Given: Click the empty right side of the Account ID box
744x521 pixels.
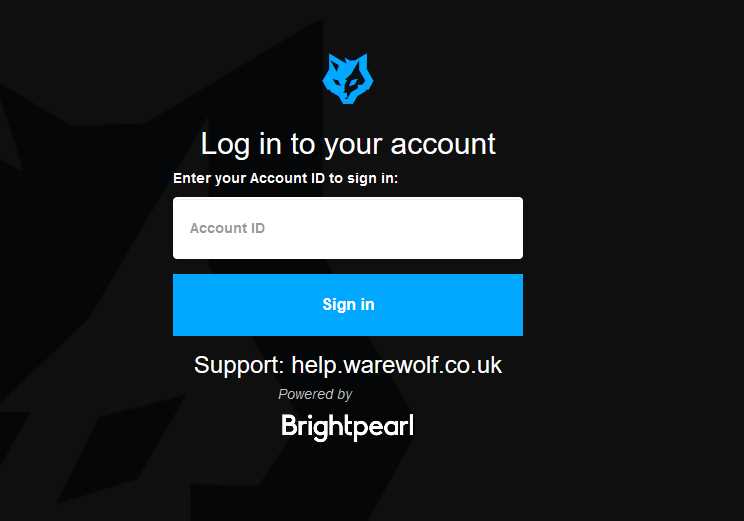Looking at the screenshot, I should pyautogui.click(x=427, y=228).
